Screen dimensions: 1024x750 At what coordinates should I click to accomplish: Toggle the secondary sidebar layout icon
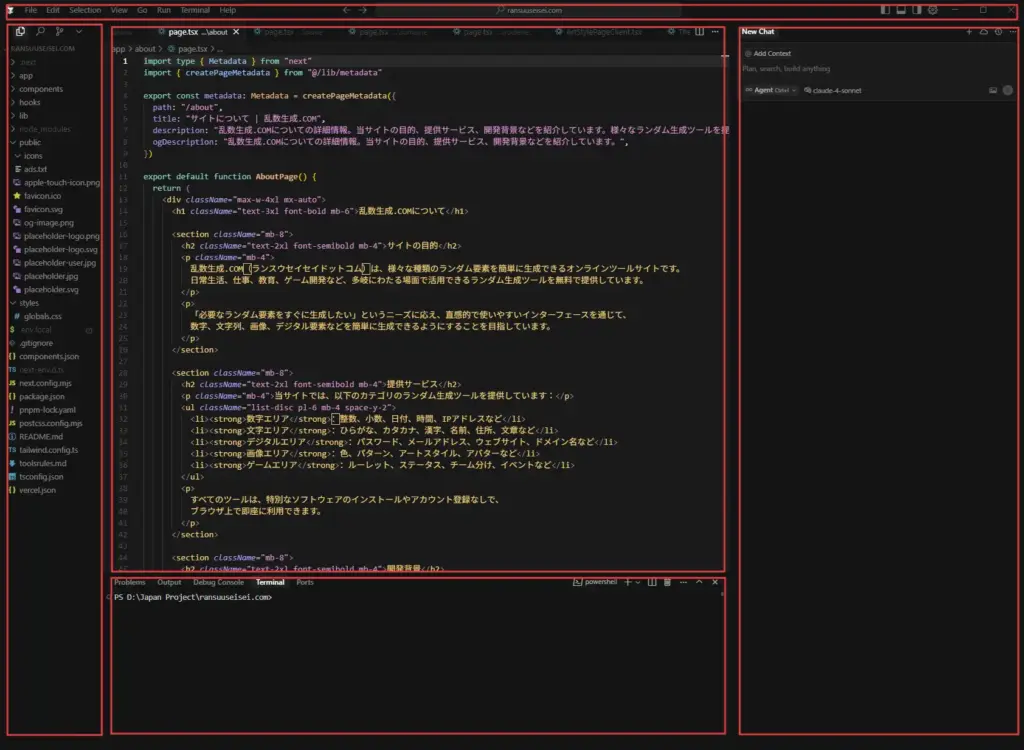[916, 10]
